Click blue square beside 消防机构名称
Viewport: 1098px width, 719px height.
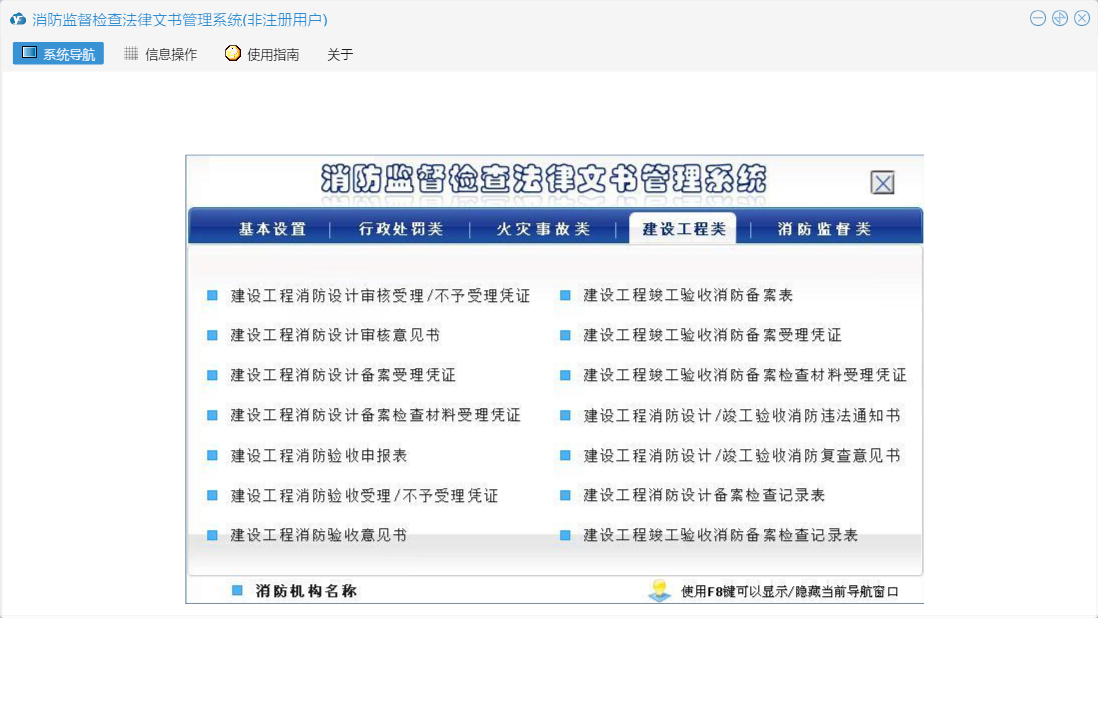tap(237, 591)
